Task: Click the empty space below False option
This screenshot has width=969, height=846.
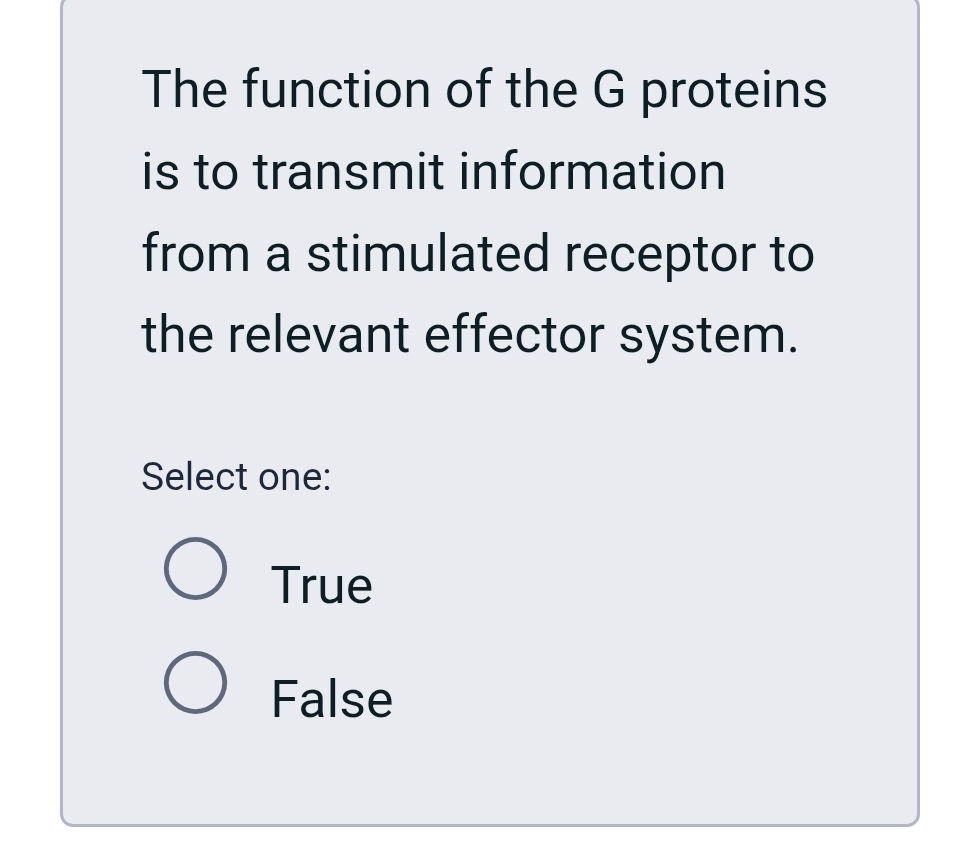Action: (x=480, y=780)
